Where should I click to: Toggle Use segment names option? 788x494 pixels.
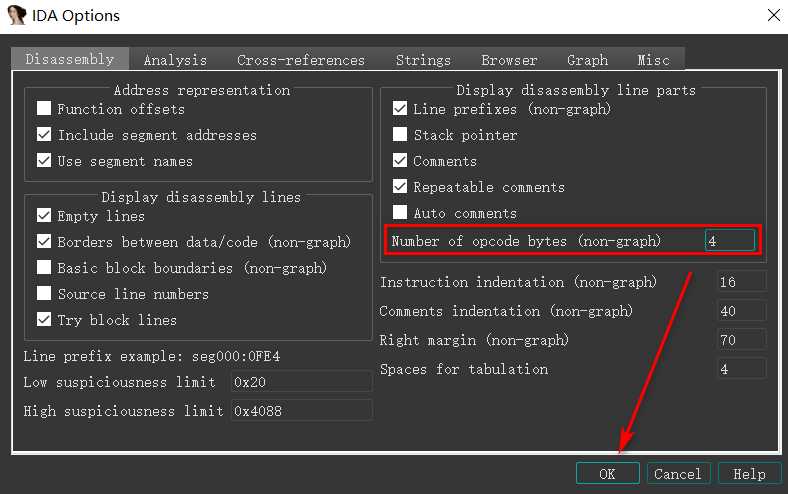click(x=44, y=161)
